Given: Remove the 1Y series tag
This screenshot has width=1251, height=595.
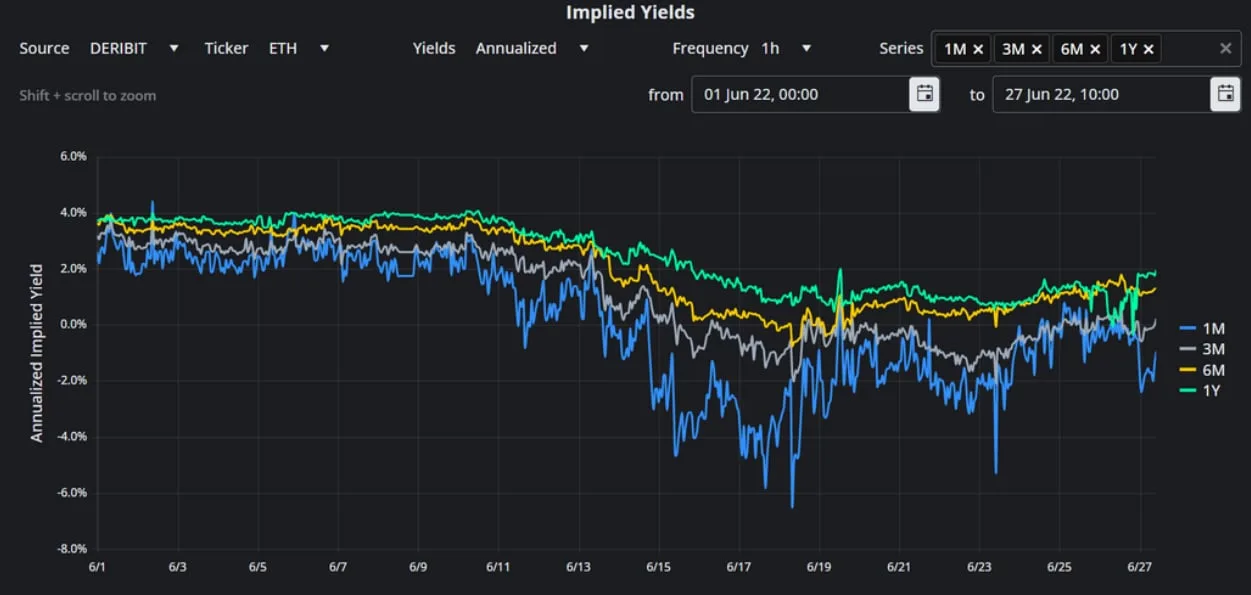Looking at the screenshot, I should (x=1148, y=48).
